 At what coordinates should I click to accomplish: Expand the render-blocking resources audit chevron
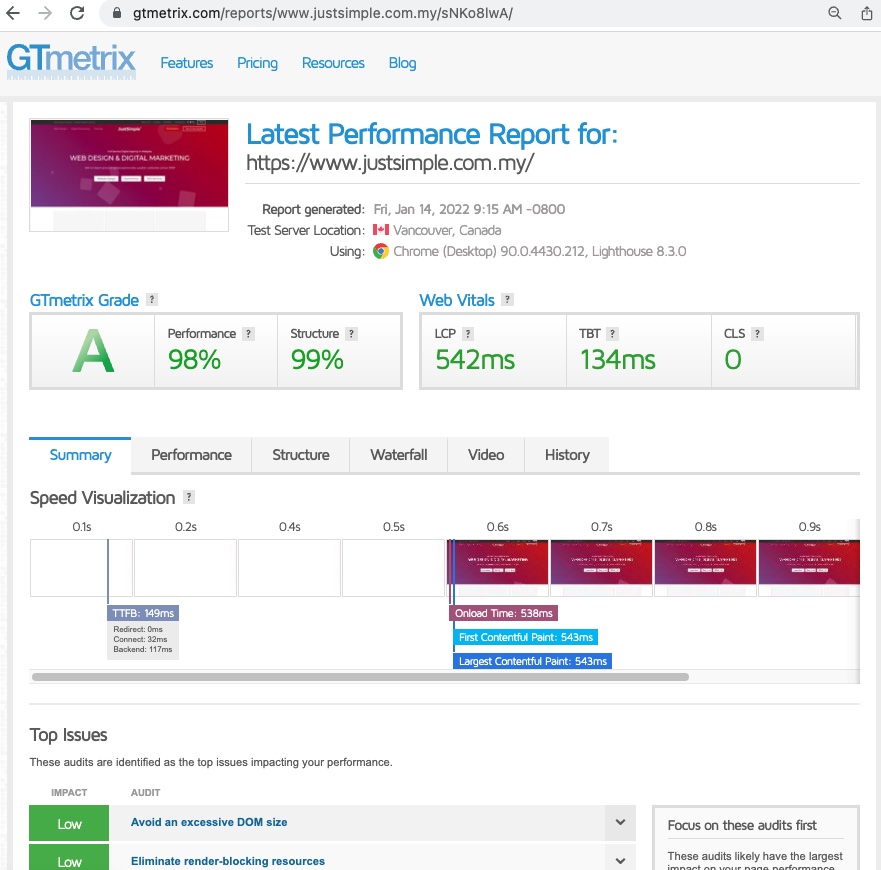pyautogui.click(x=620, y=860)
